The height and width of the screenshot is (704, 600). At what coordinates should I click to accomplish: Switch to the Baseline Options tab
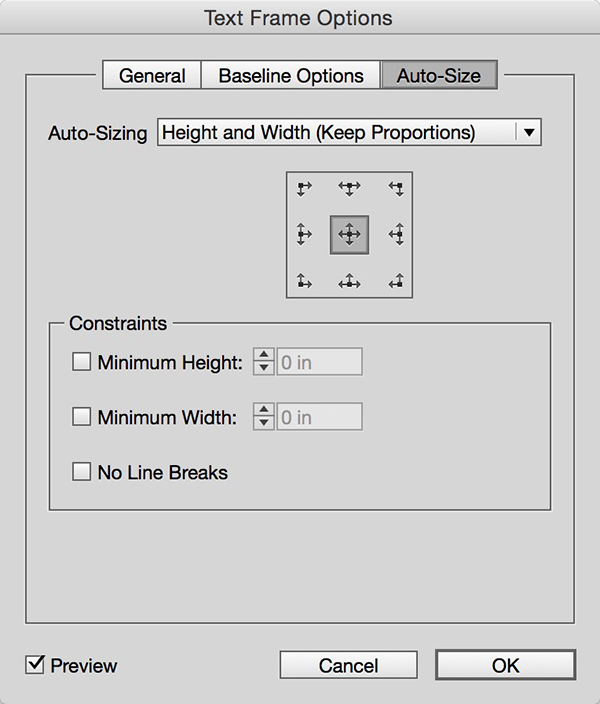click(291, 75)
